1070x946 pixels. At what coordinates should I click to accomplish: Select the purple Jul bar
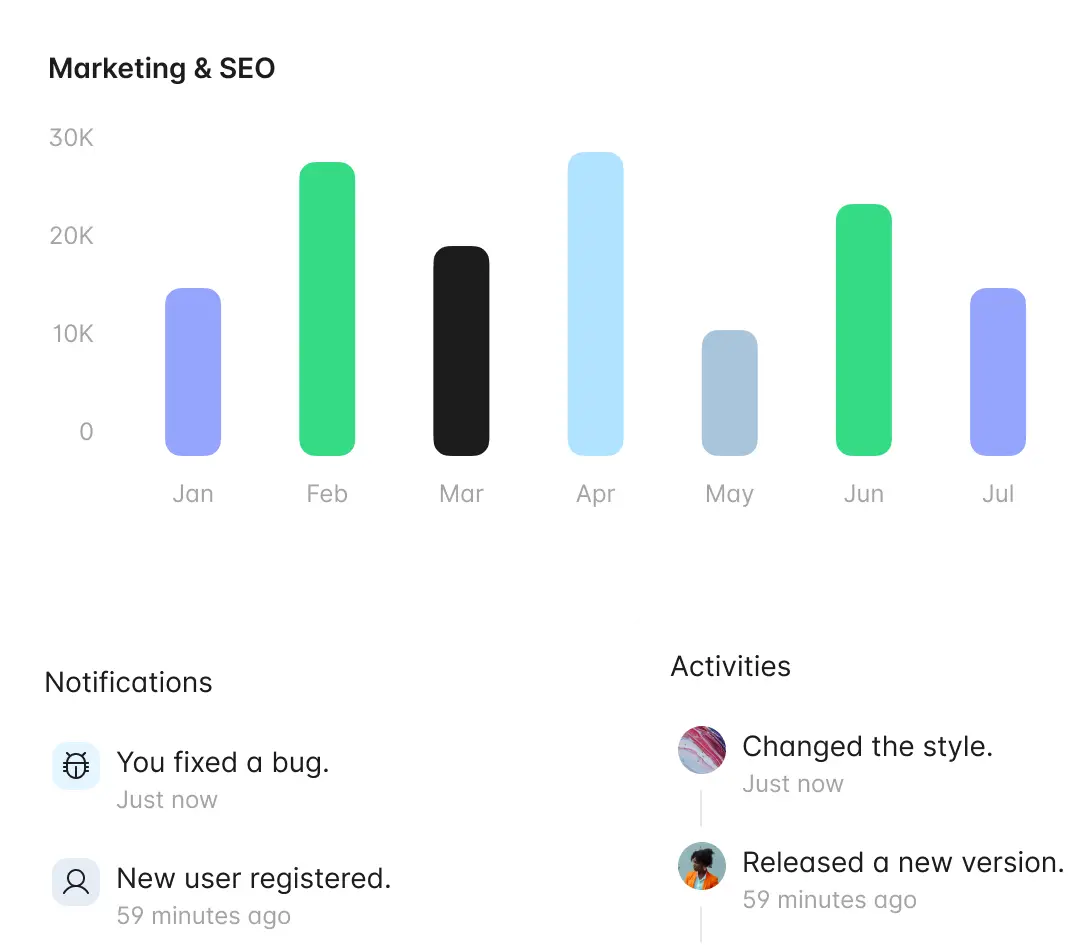click(x=998, y=372)
